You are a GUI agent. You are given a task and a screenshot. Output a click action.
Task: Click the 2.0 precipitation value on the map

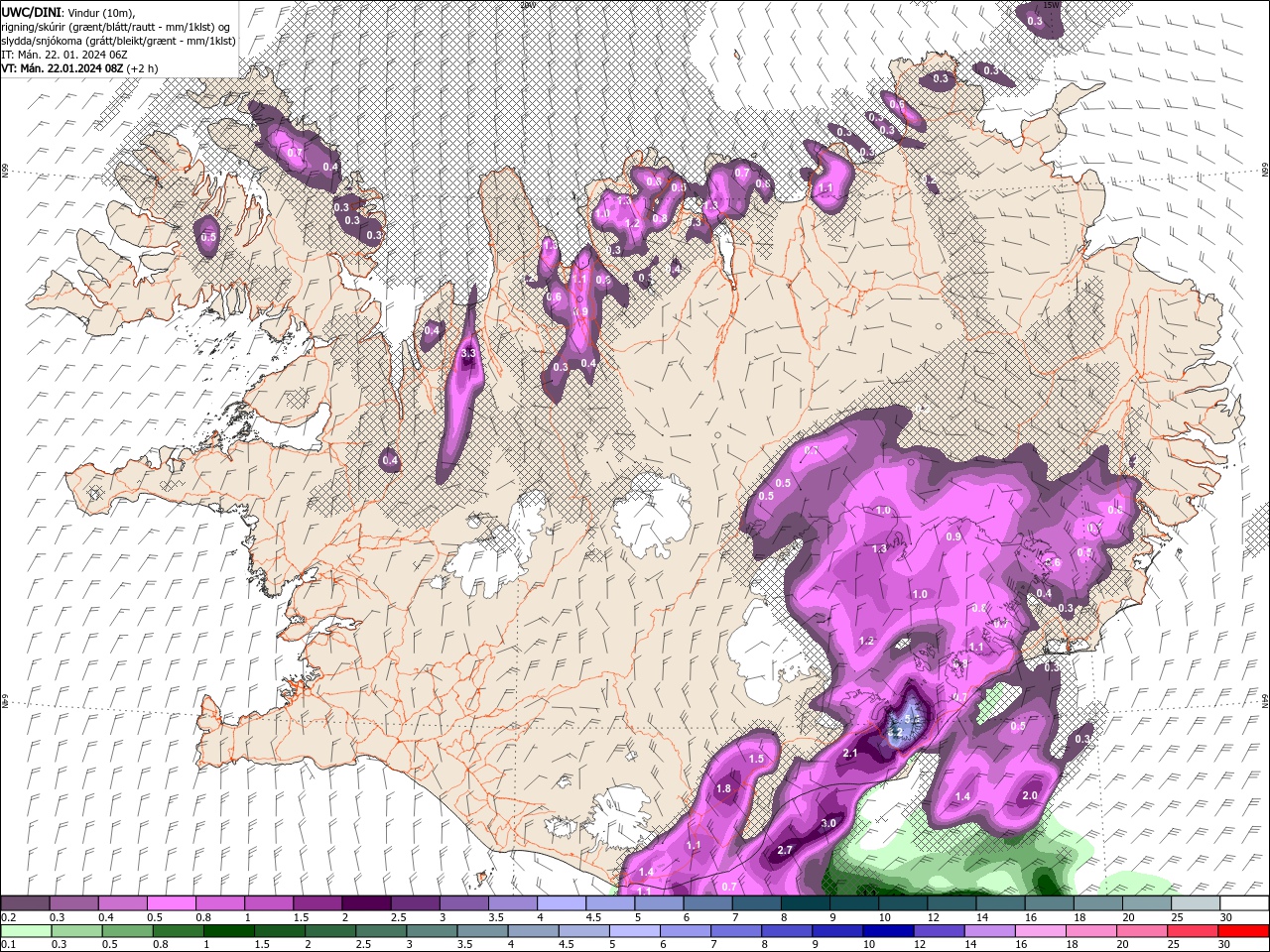click(x=1030, y=795)
